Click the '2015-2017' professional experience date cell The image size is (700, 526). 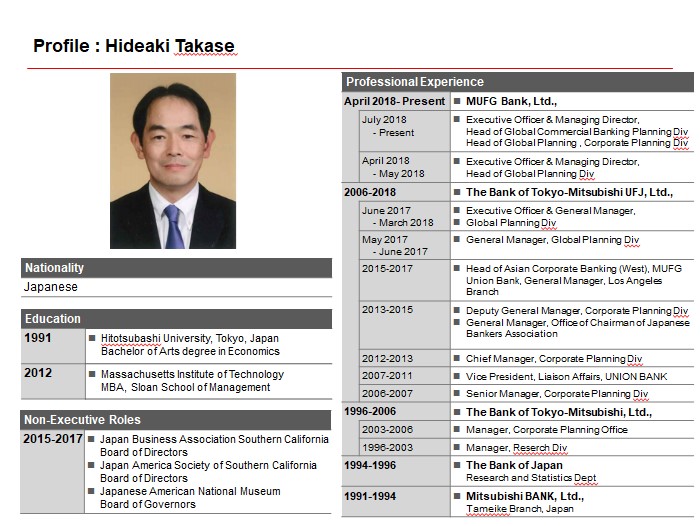coord(404,280)
